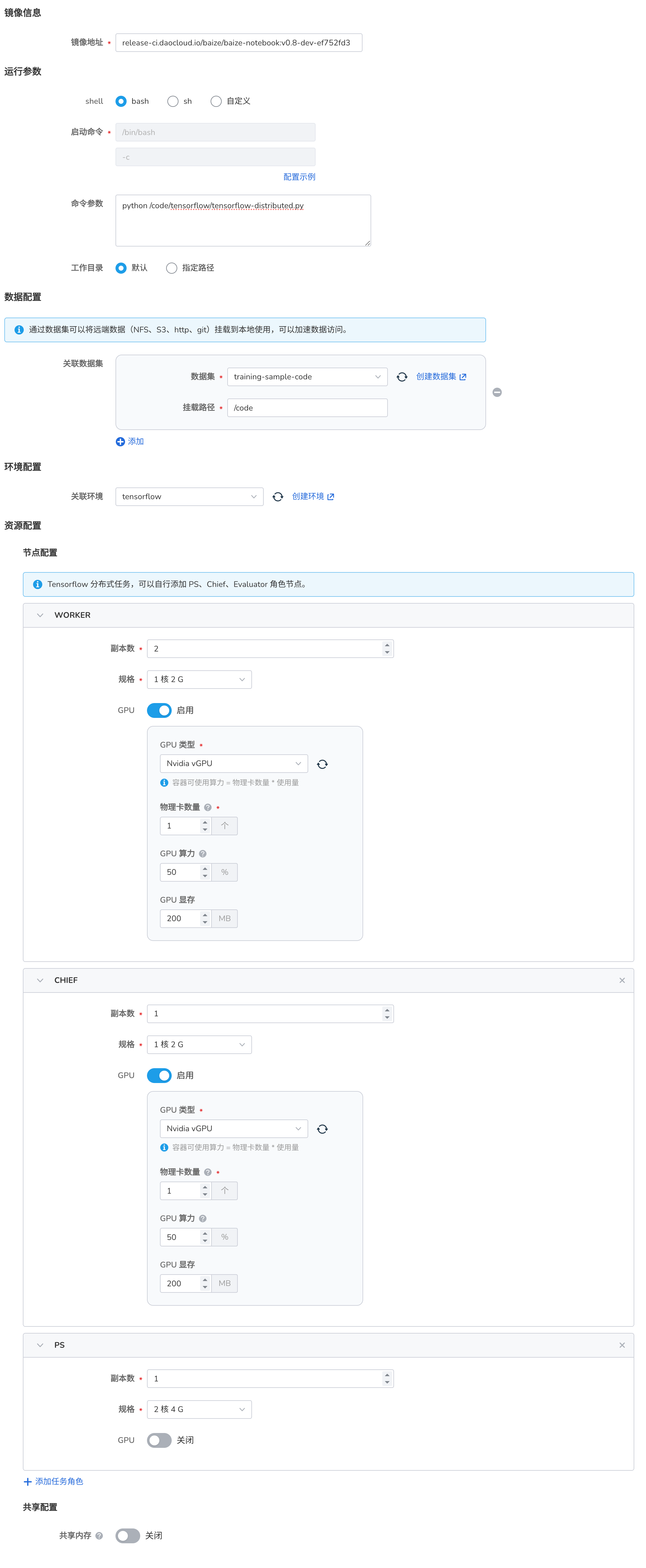The height and width of the screenshot is (1568, 646).
Task: Choose 指定路径 for working directory
Action: pyautogui.click(x=171, y=268)
